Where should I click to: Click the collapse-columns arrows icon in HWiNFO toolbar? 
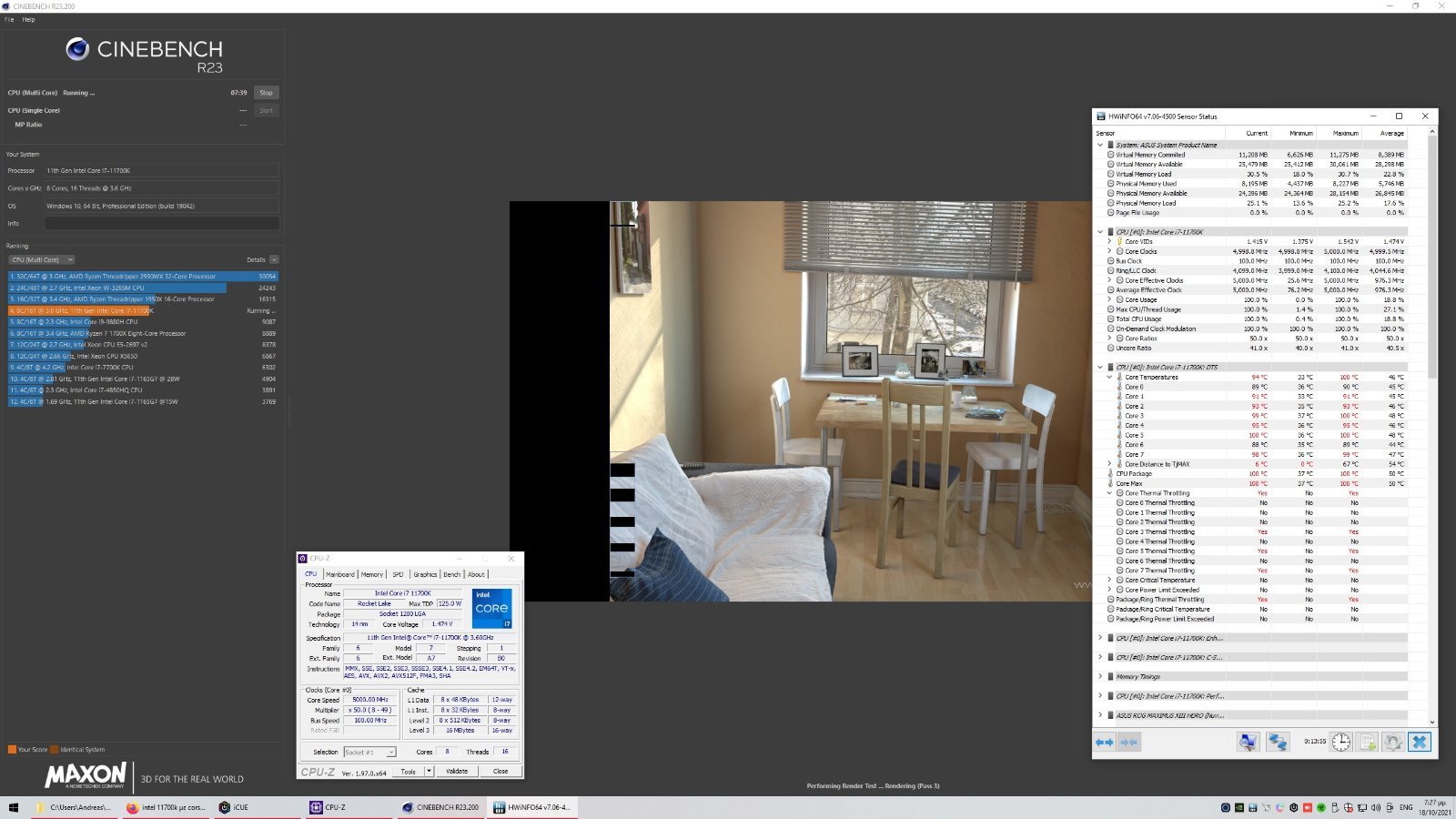pyautogui.click(x=1128, y=743)
